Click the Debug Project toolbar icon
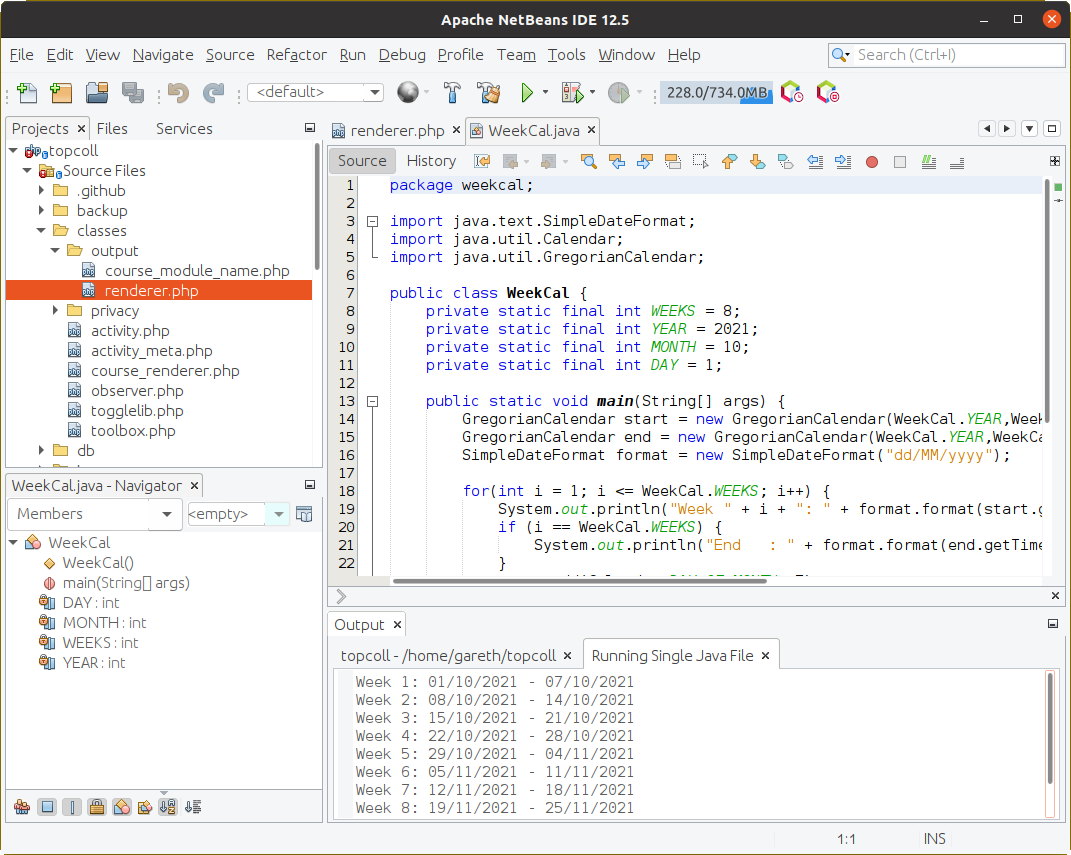This screenshot has width=1071, height=855. [572, 92]
